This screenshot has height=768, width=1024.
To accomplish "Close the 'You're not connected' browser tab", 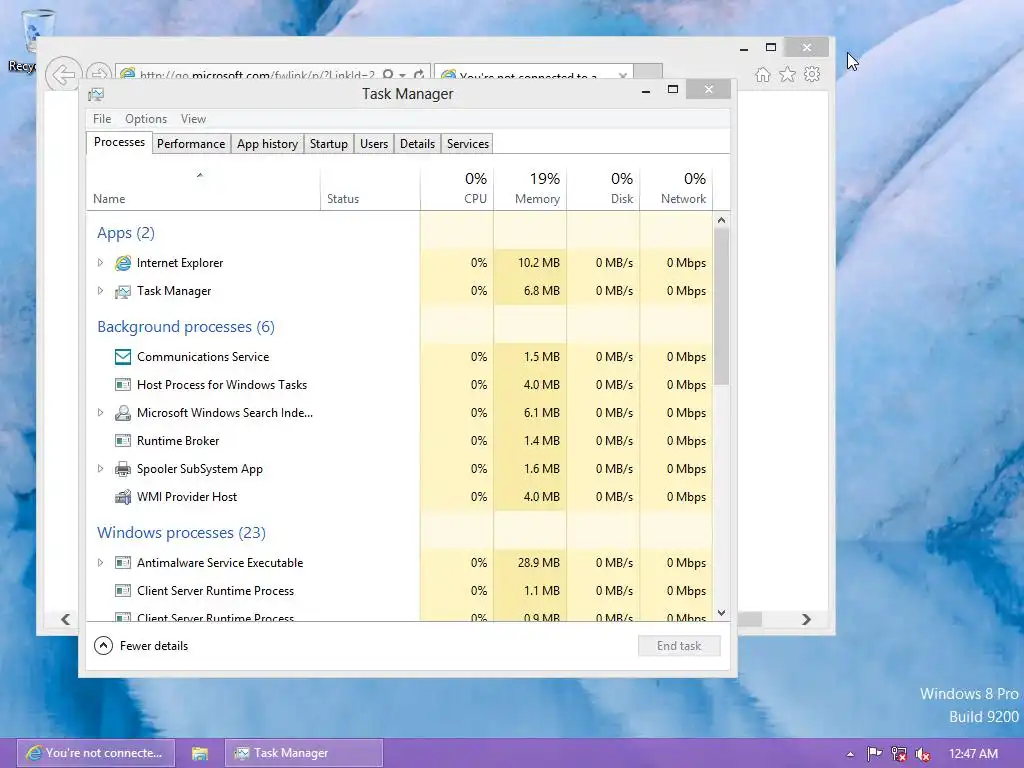I will [622, 76].
